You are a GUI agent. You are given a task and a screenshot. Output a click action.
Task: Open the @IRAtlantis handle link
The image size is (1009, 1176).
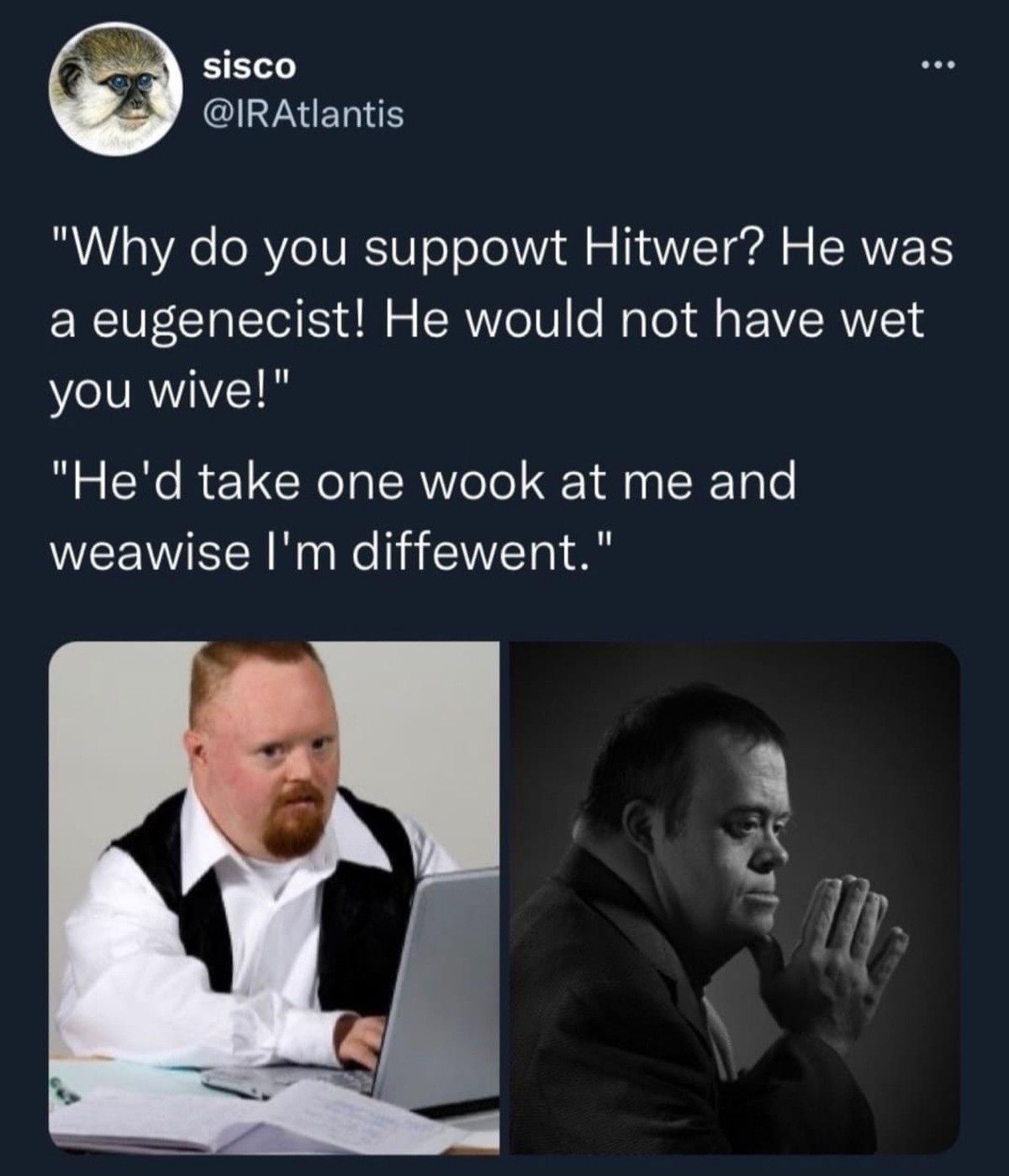tap(304, 114)
